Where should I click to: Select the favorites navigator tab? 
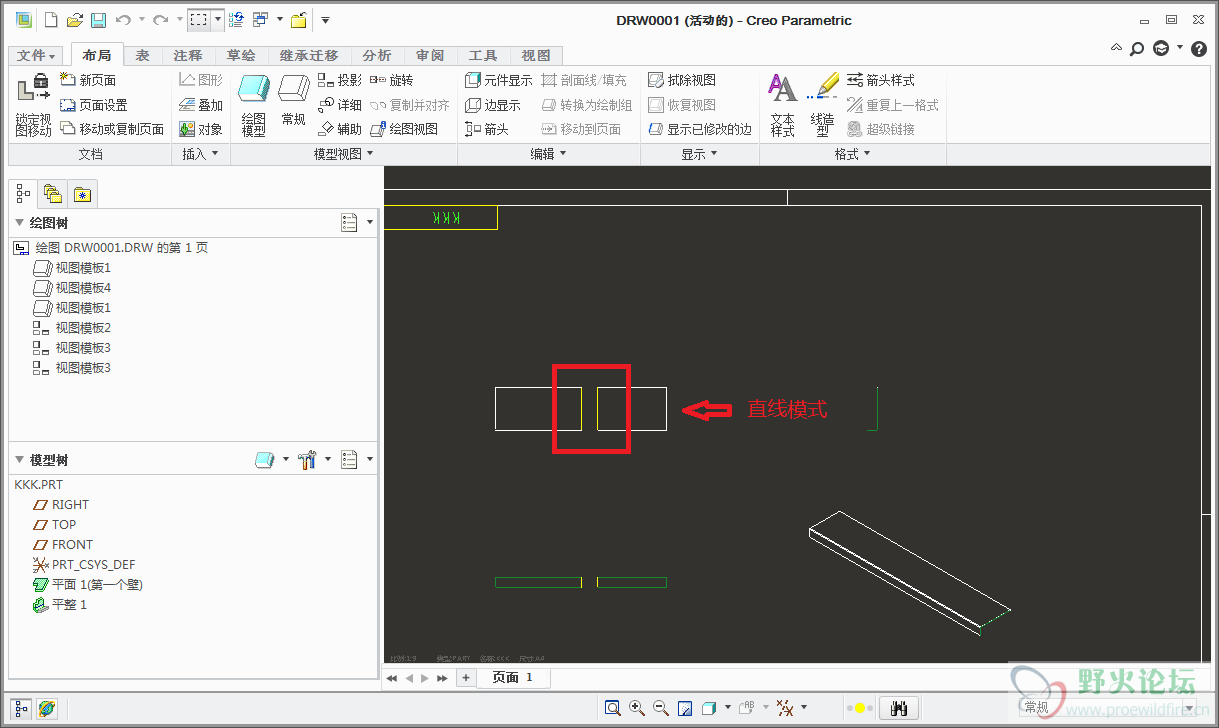[82, 194]
